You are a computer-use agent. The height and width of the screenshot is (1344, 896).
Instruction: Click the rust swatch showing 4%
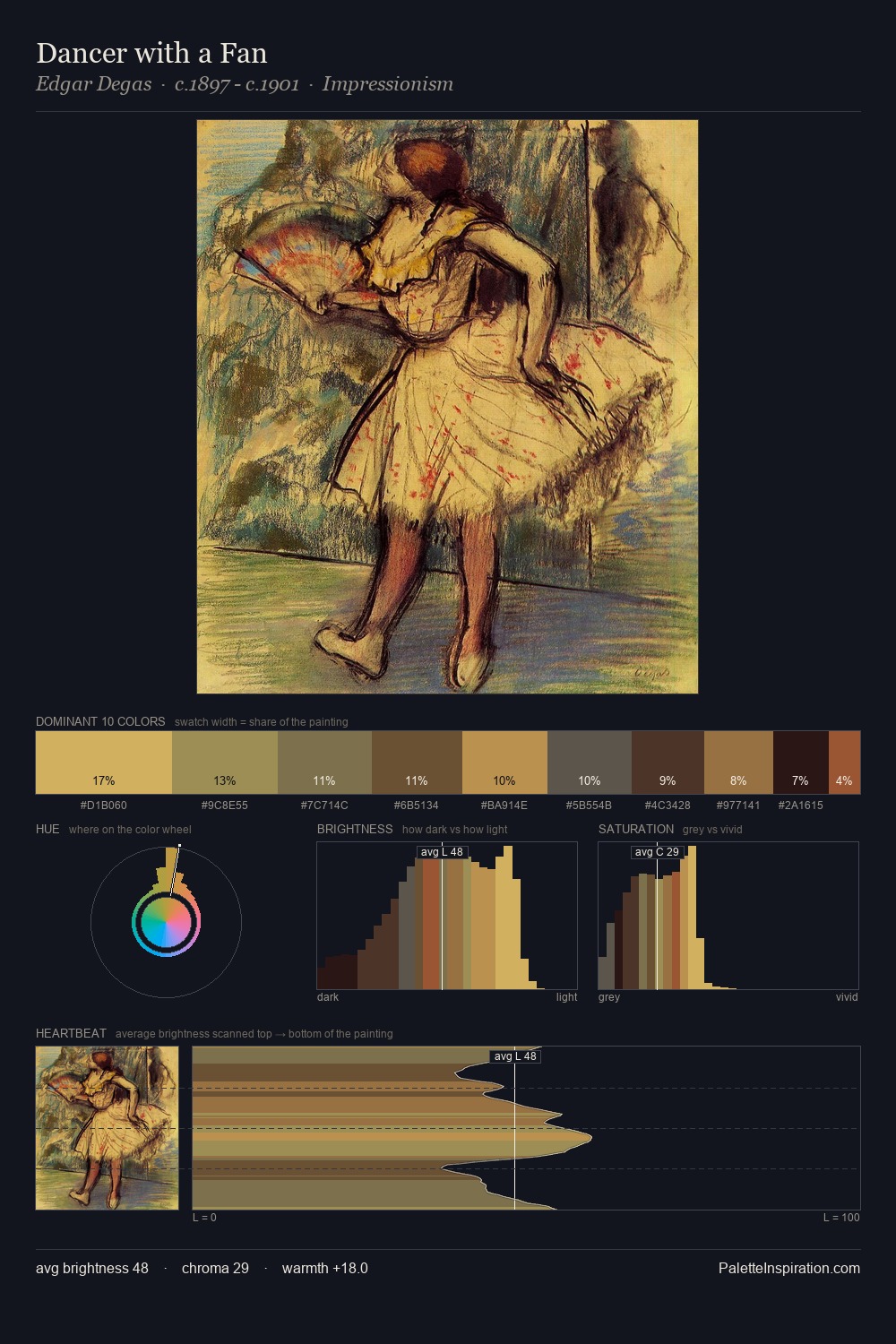pyautogui.click(x=844, y=762)
